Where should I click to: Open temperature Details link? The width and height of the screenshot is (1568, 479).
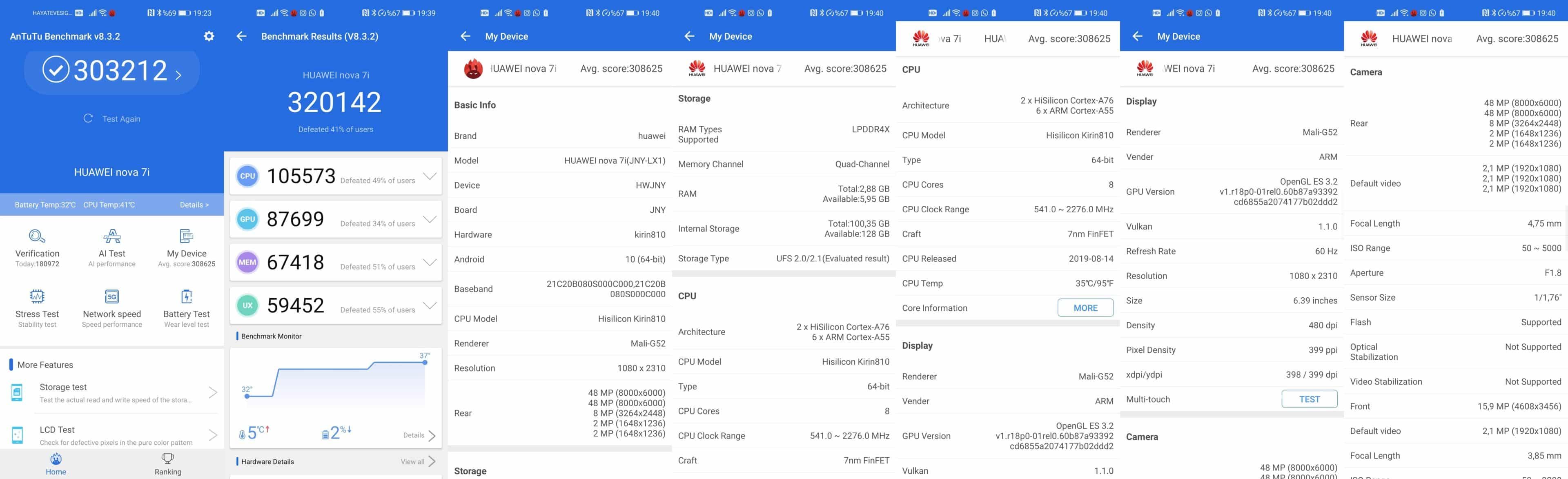(x=194, y=205)
